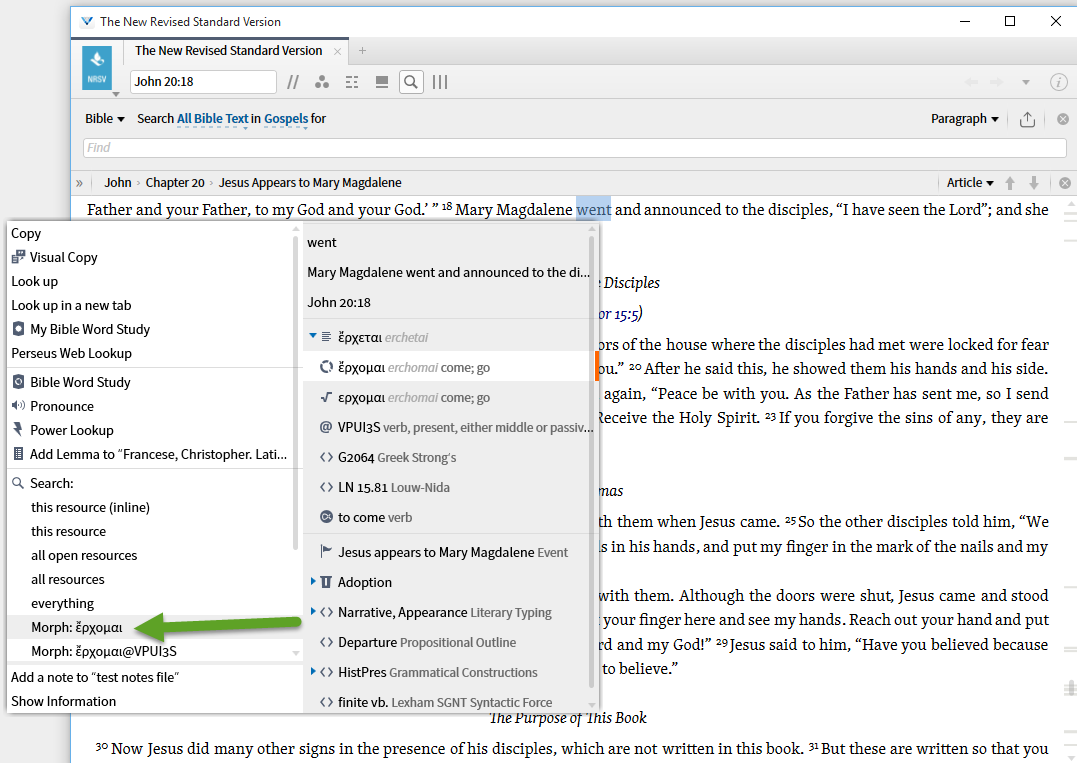The height and width of the screenshot is (763, 1077).
Task: Close the NRSV tab
Action: [x=337, y=52]
